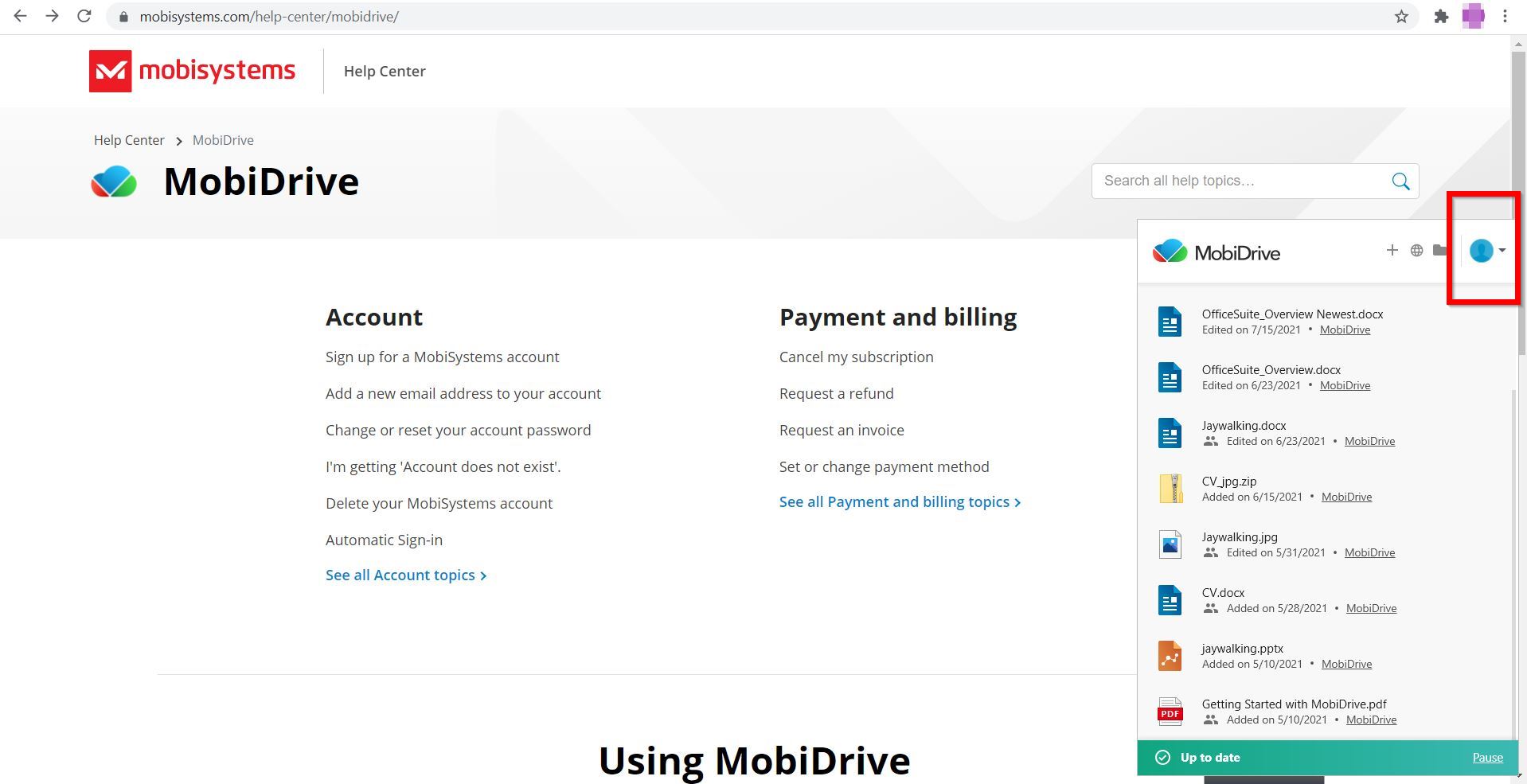Open Set or change payment method
Viewport: 1527px width, 784px height.
[884, 466]
